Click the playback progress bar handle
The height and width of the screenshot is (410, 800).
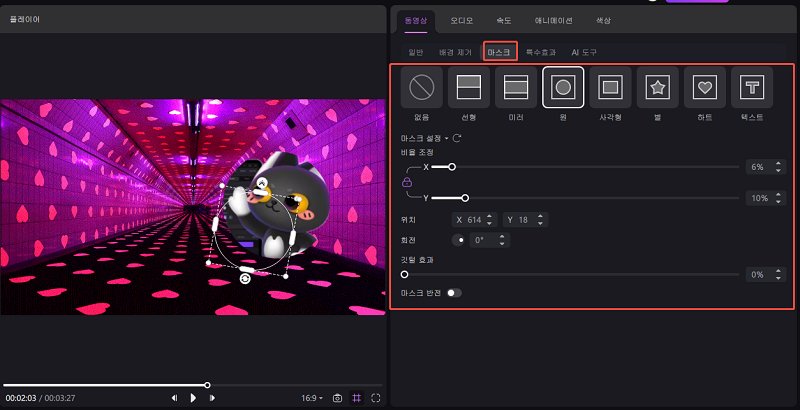(x=207, y=385)
